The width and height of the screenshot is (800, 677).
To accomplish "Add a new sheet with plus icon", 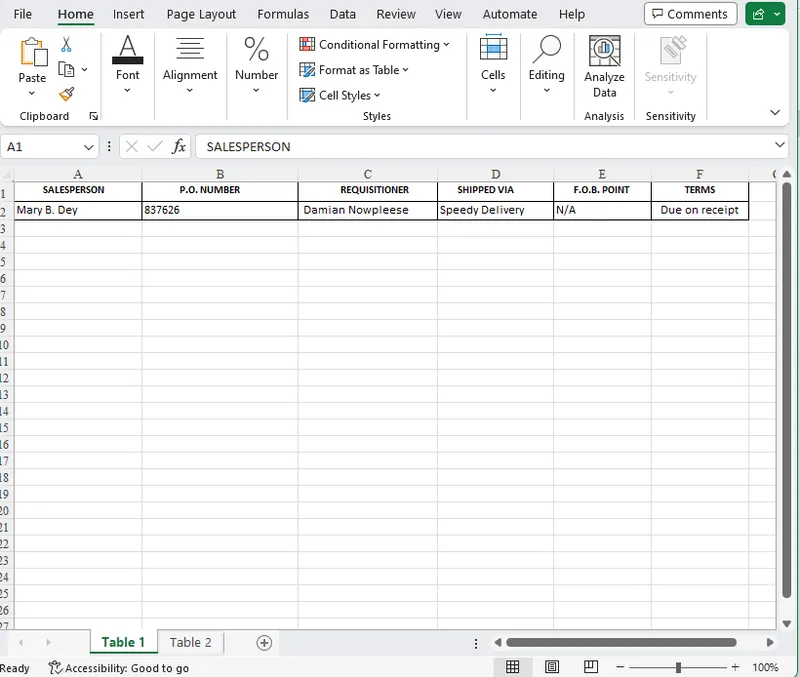I will [264, 643].
